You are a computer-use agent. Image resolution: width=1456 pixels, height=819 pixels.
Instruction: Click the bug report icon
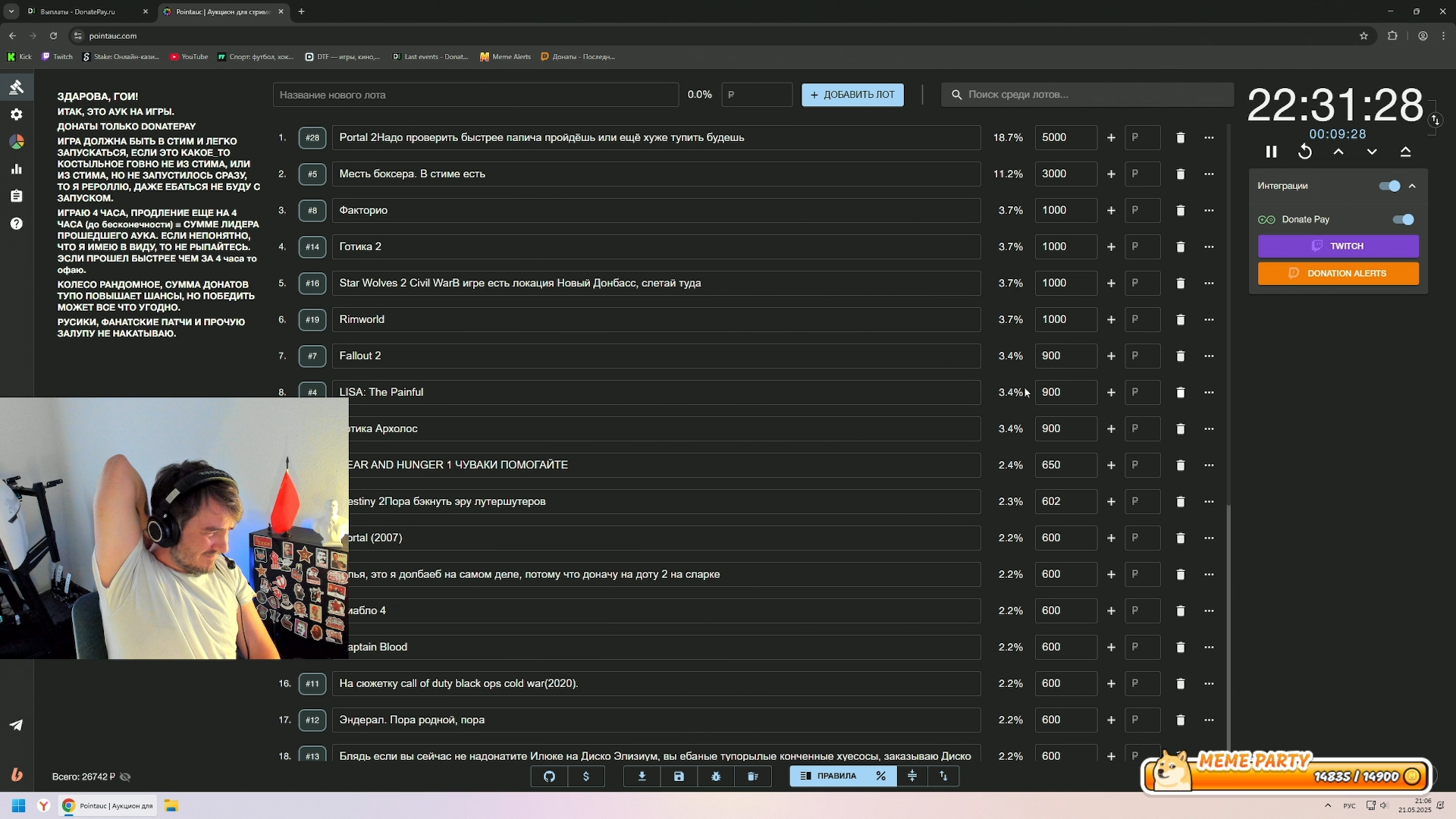point(716,776)
